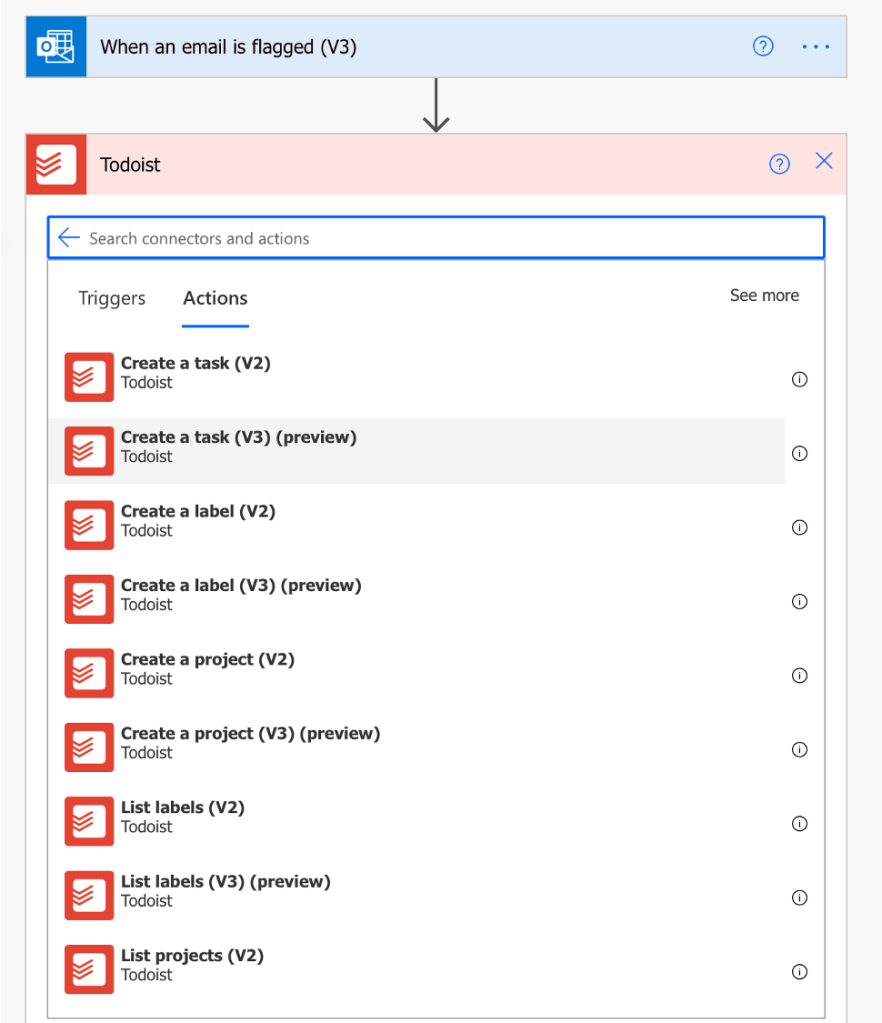The height and width of the screenshot is (1023, 882).
Task: Switch to the Triggers tab
Action: coord(111,298)
